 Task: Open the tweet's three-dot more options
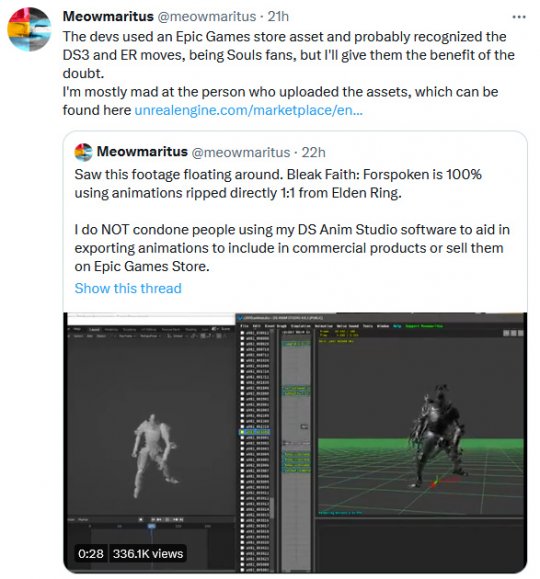(519, 17)
